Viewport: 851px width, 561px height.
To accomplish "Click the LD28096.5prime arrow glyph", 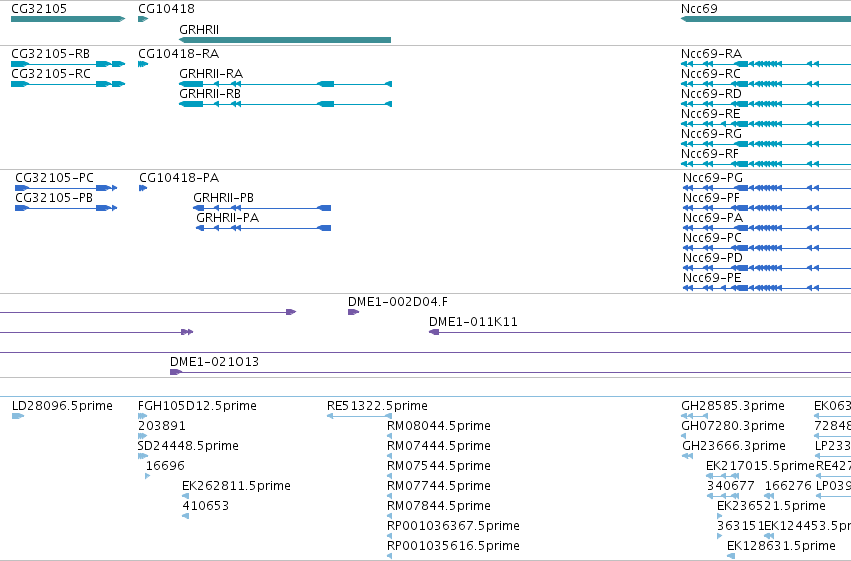I will point(18,416).
